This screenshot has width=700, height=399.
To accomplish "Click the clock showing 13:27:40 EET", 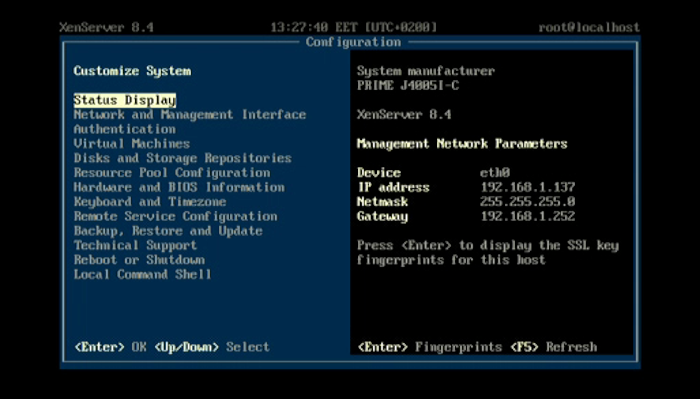I will click(x=354, y=27).
